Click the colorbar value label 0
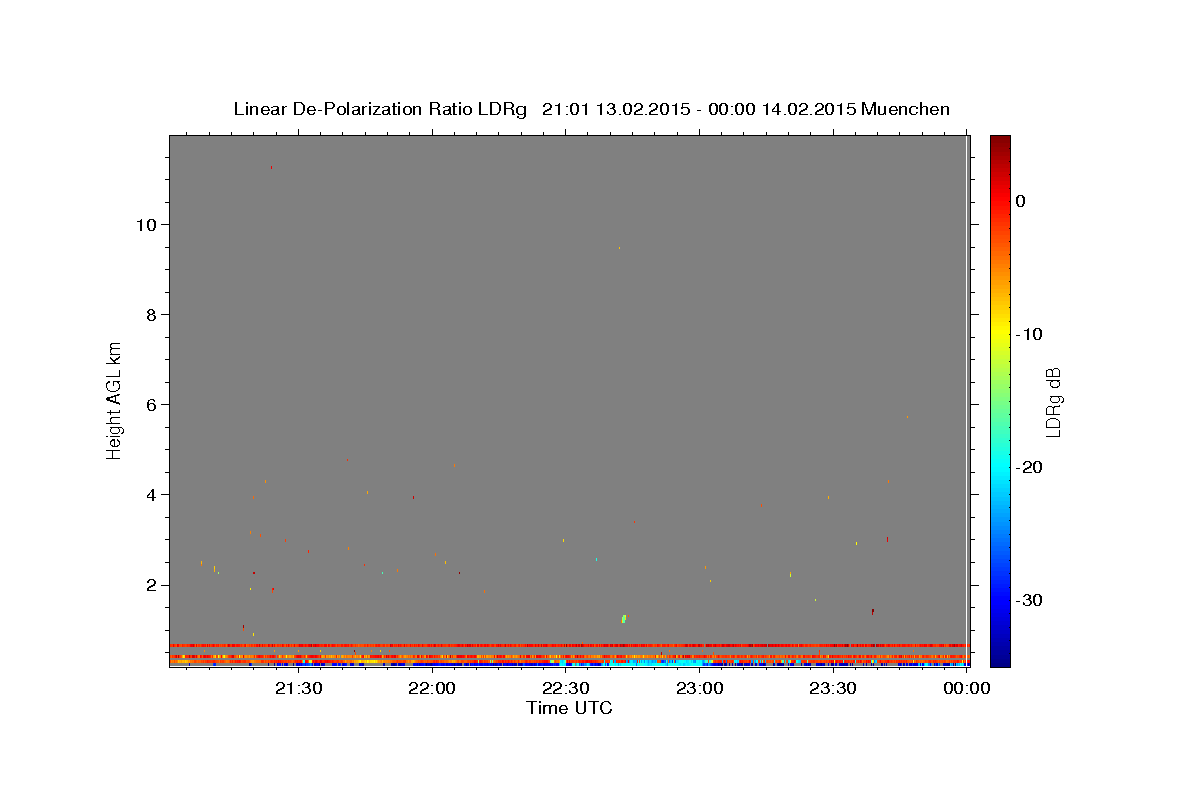 [1021, 201]
